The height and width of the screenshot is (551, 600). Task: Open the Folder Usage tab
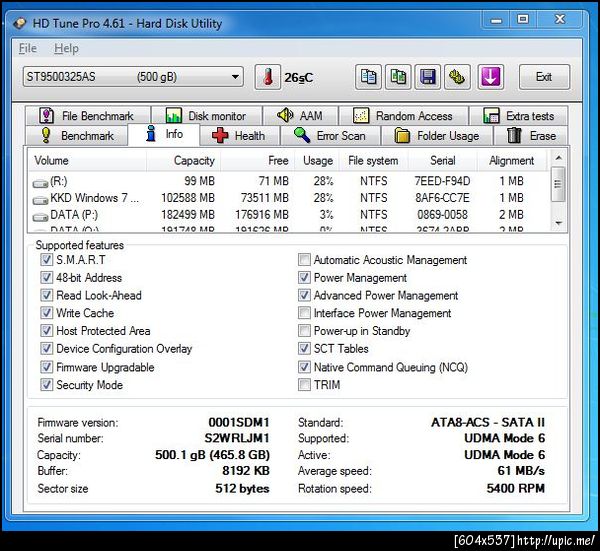[437, 136]
